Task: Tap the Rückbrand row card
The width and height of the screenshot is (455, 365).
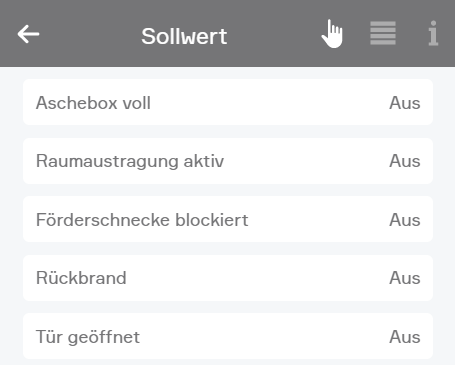Action: (x=228, y=278)
